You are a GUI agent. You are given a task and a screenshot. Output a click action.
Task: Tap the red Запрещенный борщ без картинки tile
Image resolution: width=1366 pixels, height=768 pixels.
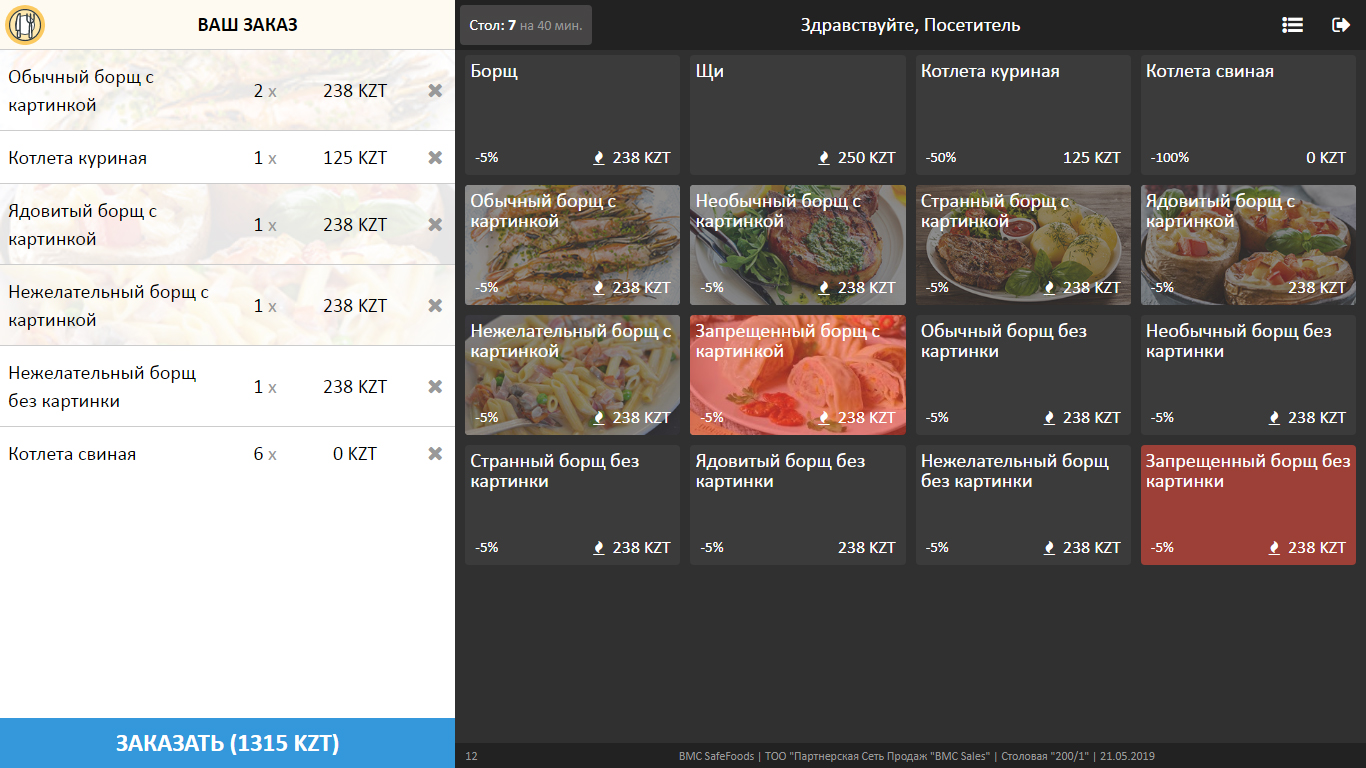click(x=1248, y=505)
